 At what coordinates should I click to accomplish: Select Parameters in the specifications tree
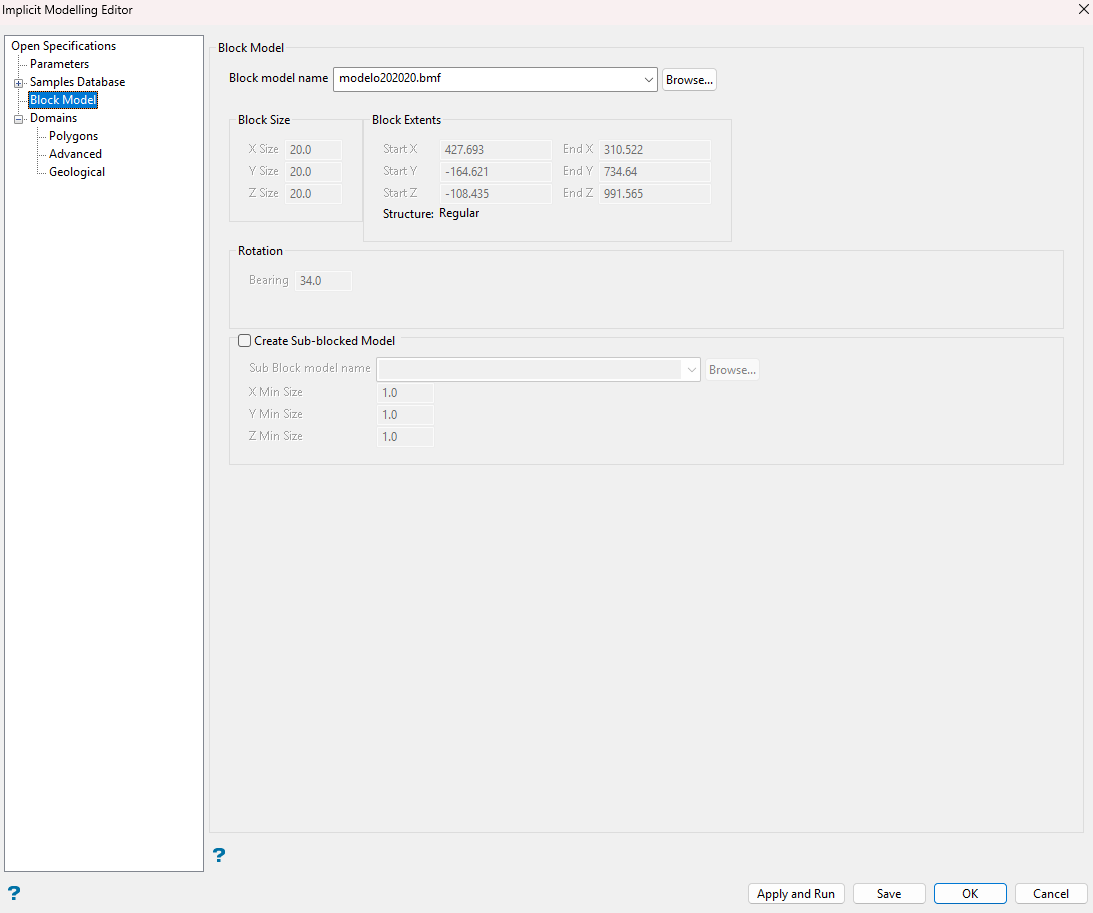[x=59, y=64]
